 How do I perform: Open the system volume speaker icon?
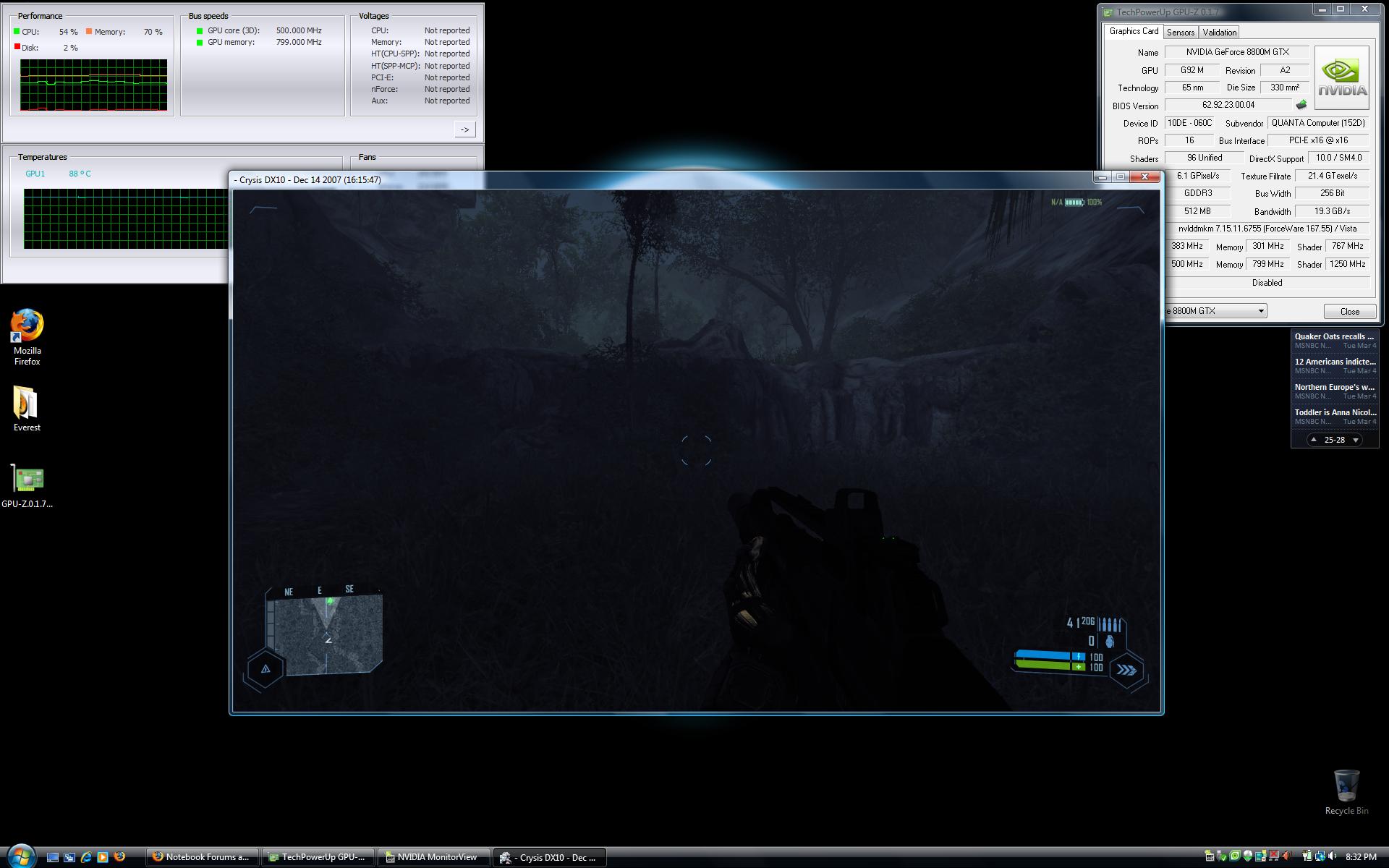1333,856
